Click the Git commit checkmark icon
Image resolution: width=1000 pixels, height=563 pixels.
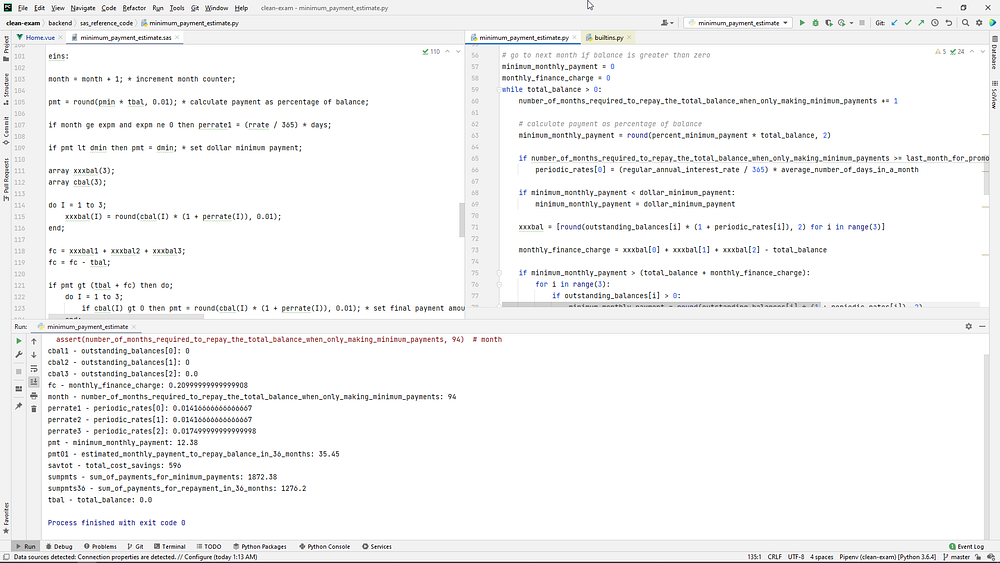pyautogui.click(x=908, y=22)
